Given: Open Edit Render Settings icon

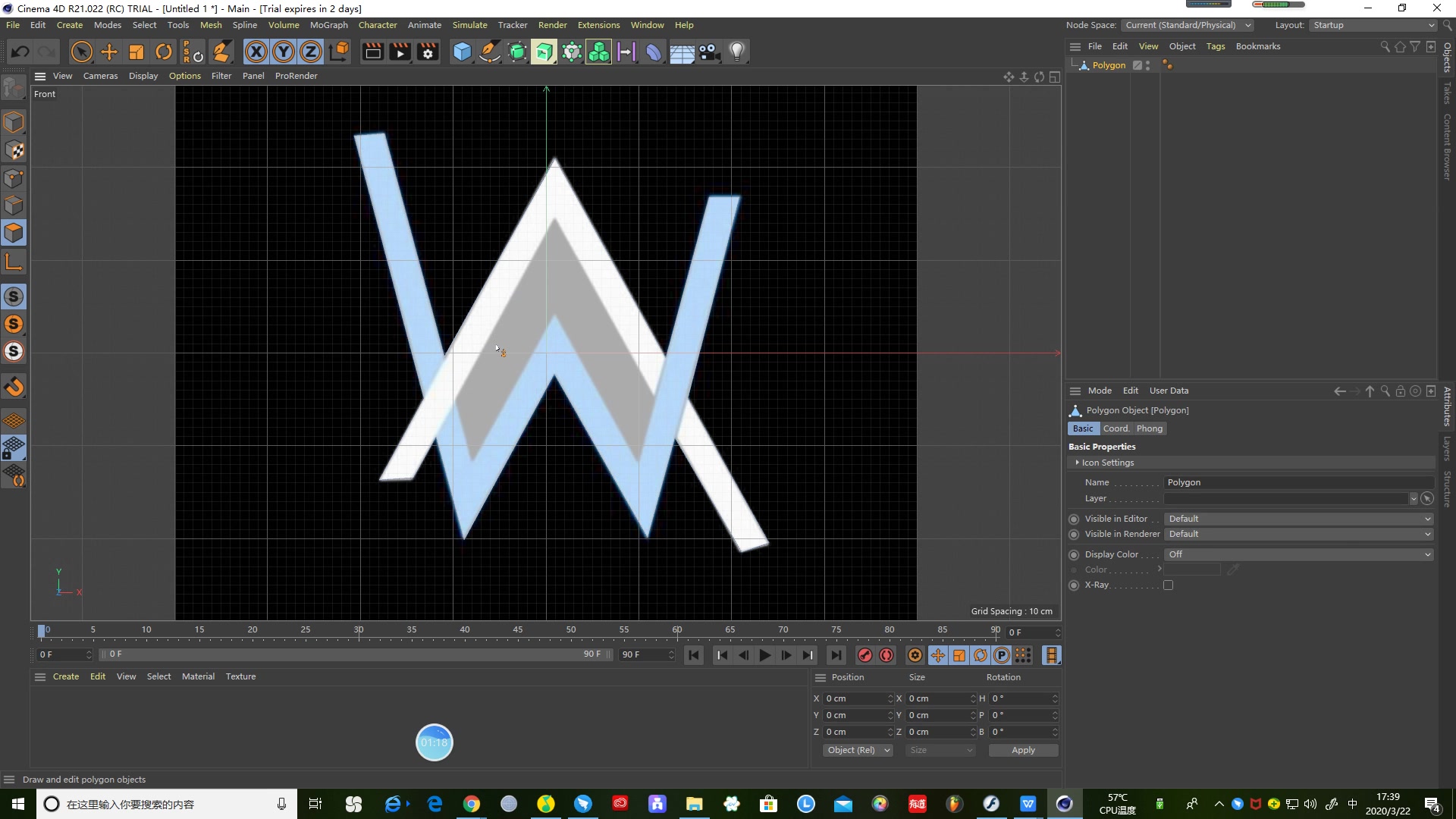Looking at the screenshot, I should (x=428, y=52).
